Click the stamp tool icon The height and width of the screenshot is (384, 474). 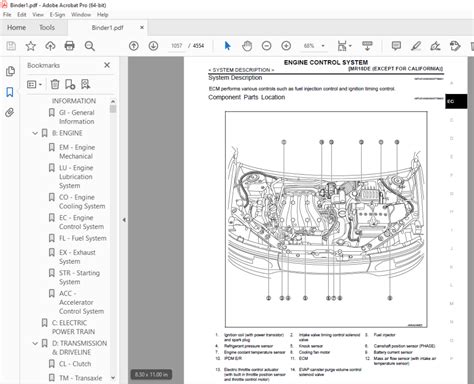pyautogui.click(x=455, y=46)
